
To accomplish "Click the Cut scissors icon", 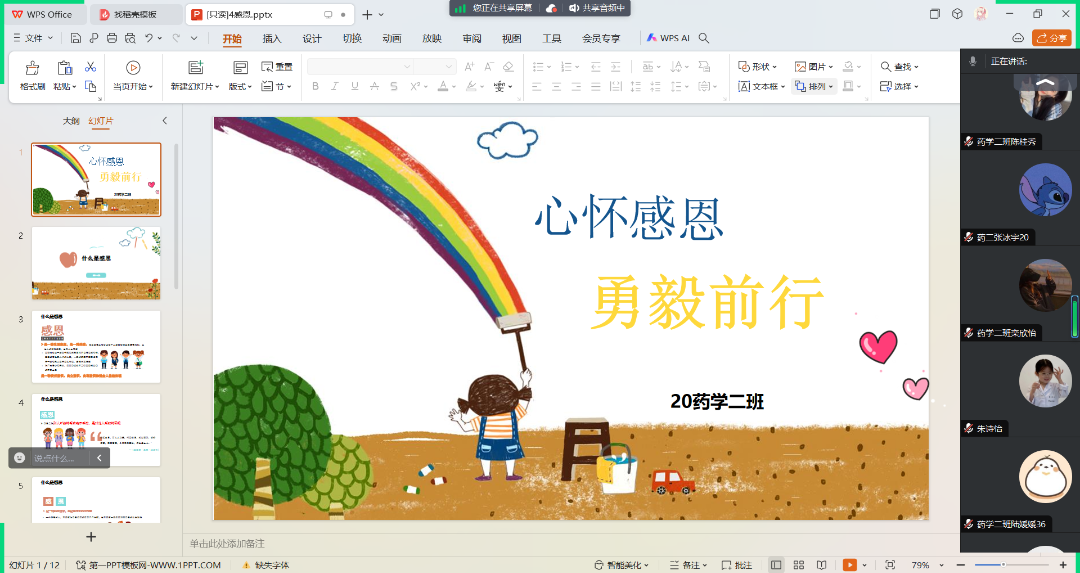I will click(90, 67).
